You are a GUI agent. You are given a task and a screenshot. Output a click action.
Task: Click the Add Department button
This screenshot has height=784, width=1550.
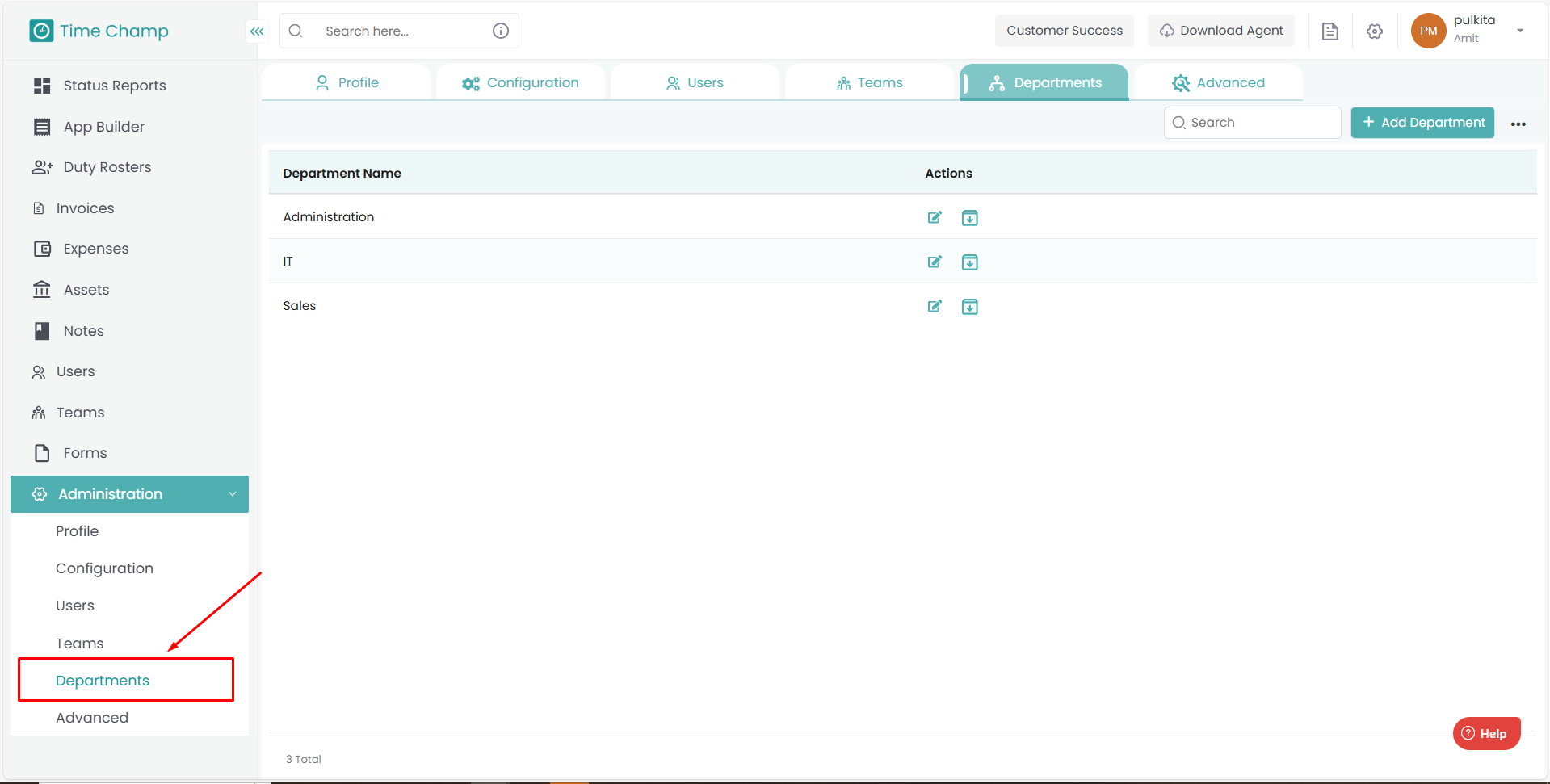click(1422, 123)
